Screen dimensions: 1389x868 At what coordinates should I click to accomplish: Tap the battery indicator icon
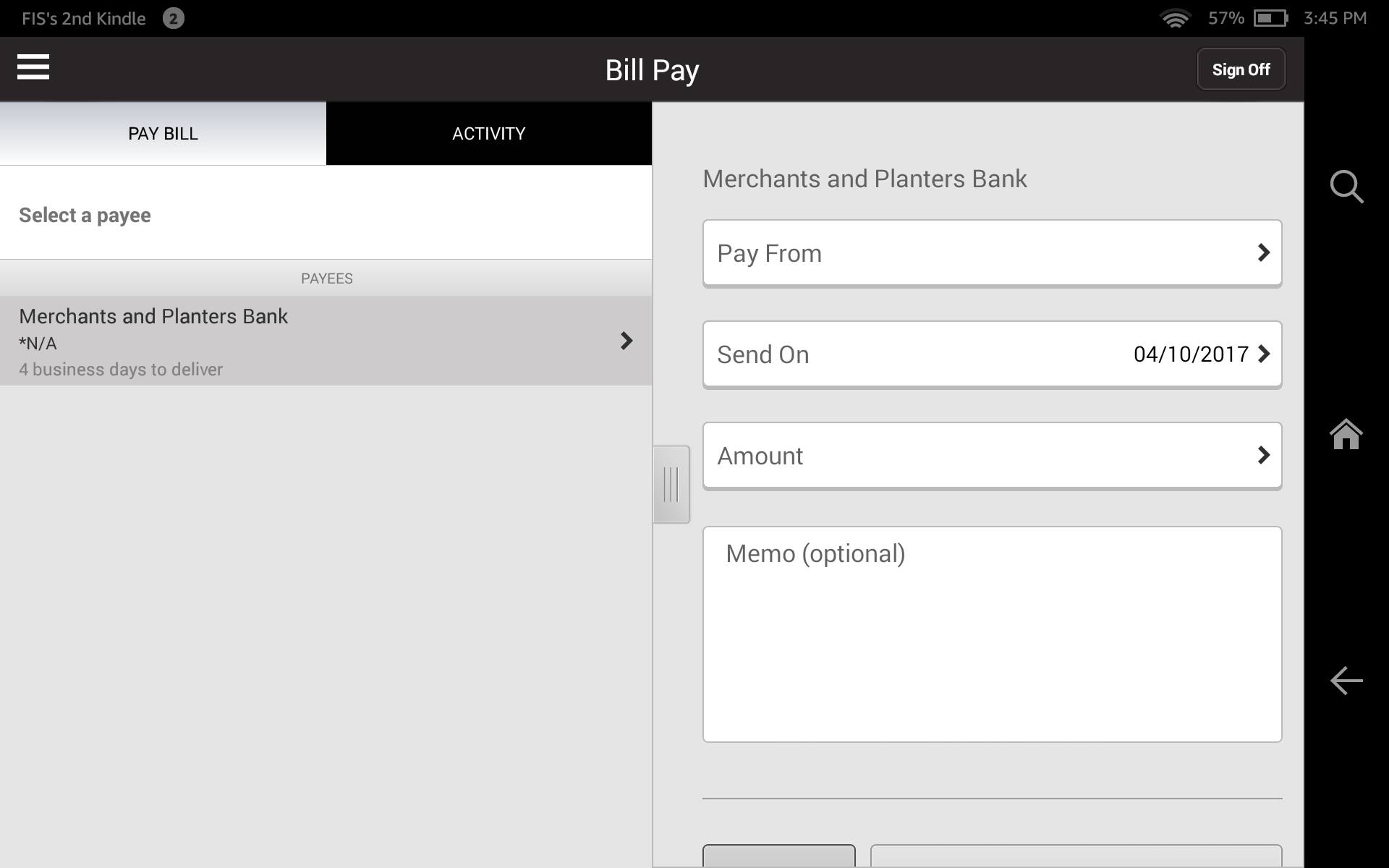click(1270, 18)
